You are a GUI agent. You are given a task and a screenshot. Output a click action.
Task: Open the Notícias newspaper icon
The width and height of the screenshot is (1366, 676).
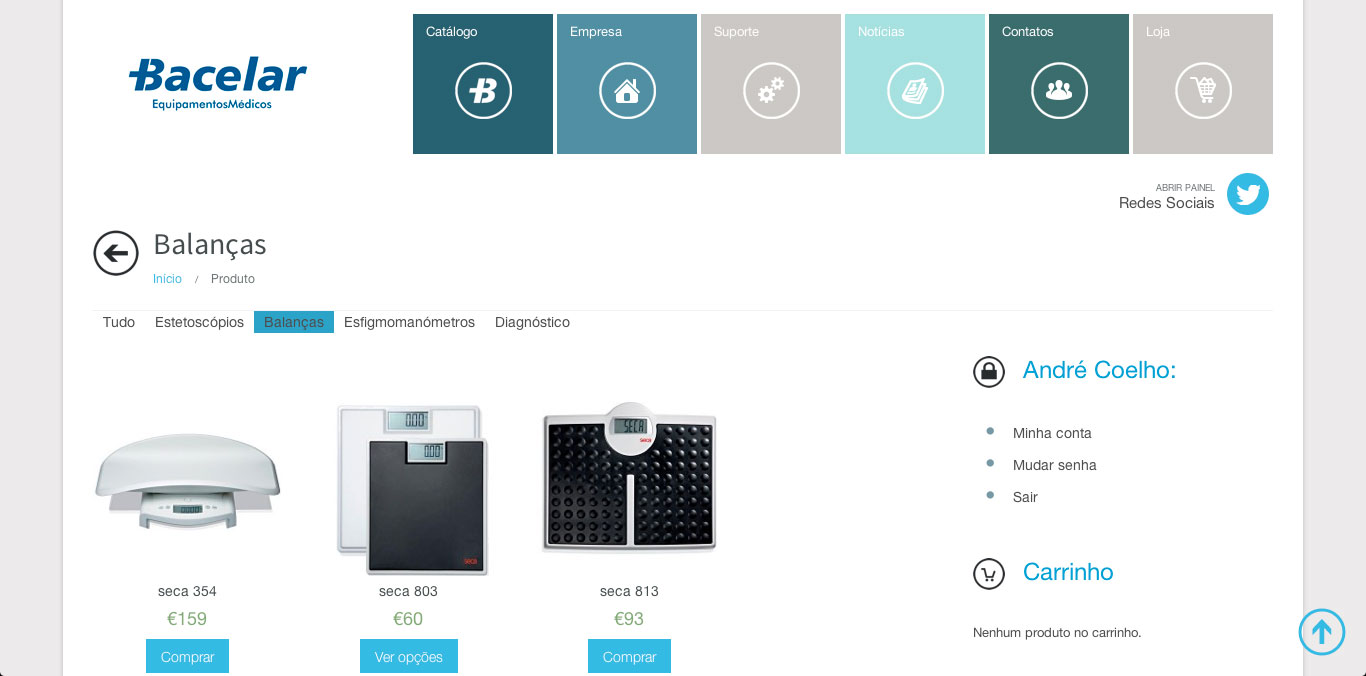(915, 91)
